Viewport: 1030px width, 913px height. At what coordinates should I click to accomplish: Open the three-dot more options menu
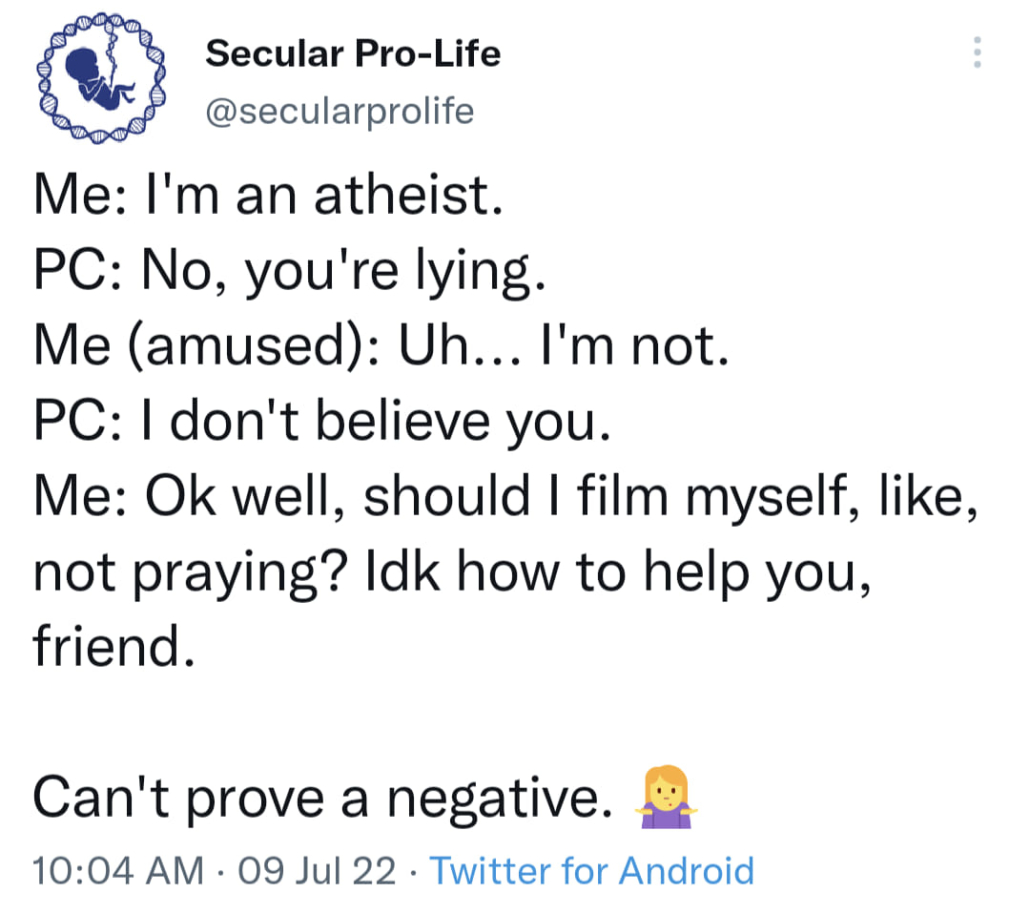coord(977,52)
